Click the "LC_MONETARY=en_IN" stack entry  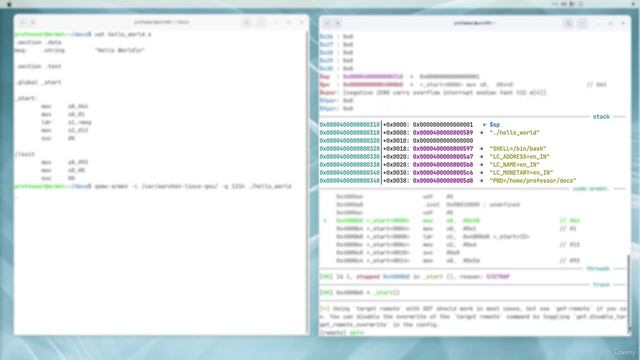point(521,173)
